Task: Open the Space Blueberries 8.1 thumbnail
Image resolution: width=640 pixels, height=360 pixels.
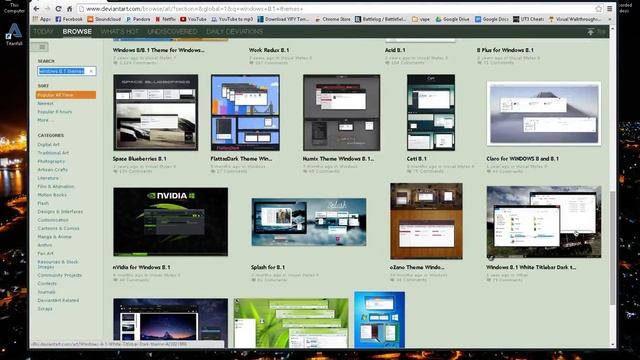Action: tap(156, 113)
